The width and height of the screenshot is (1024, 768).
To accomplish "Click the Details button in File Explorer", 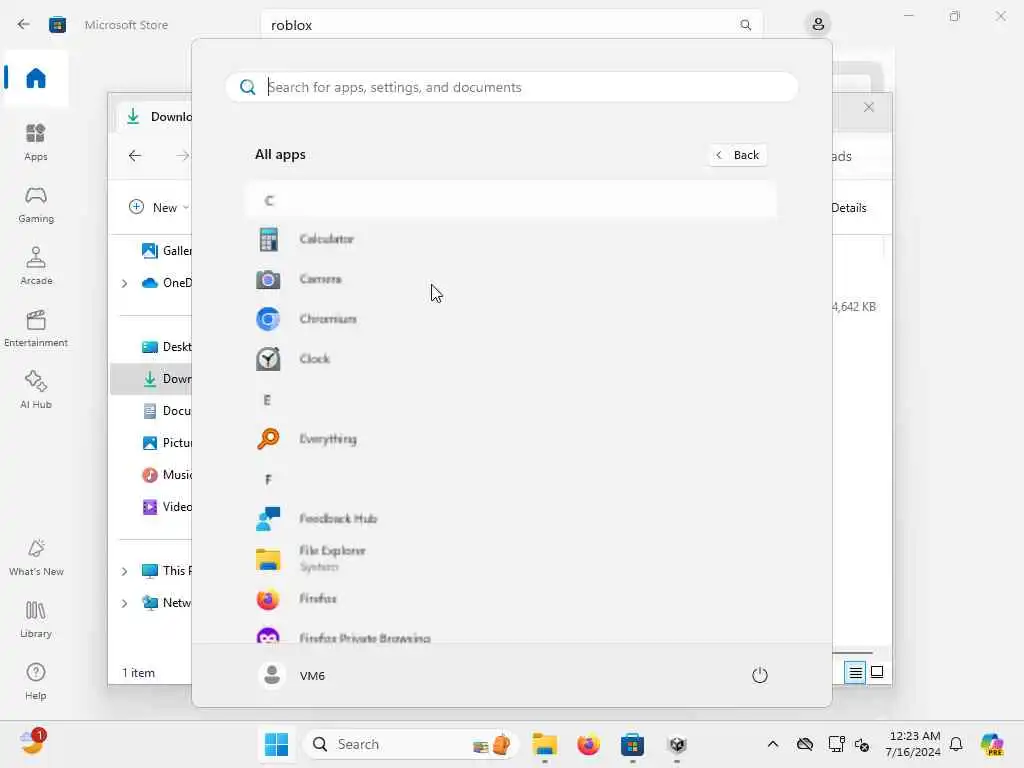I will tap(849, 208).
